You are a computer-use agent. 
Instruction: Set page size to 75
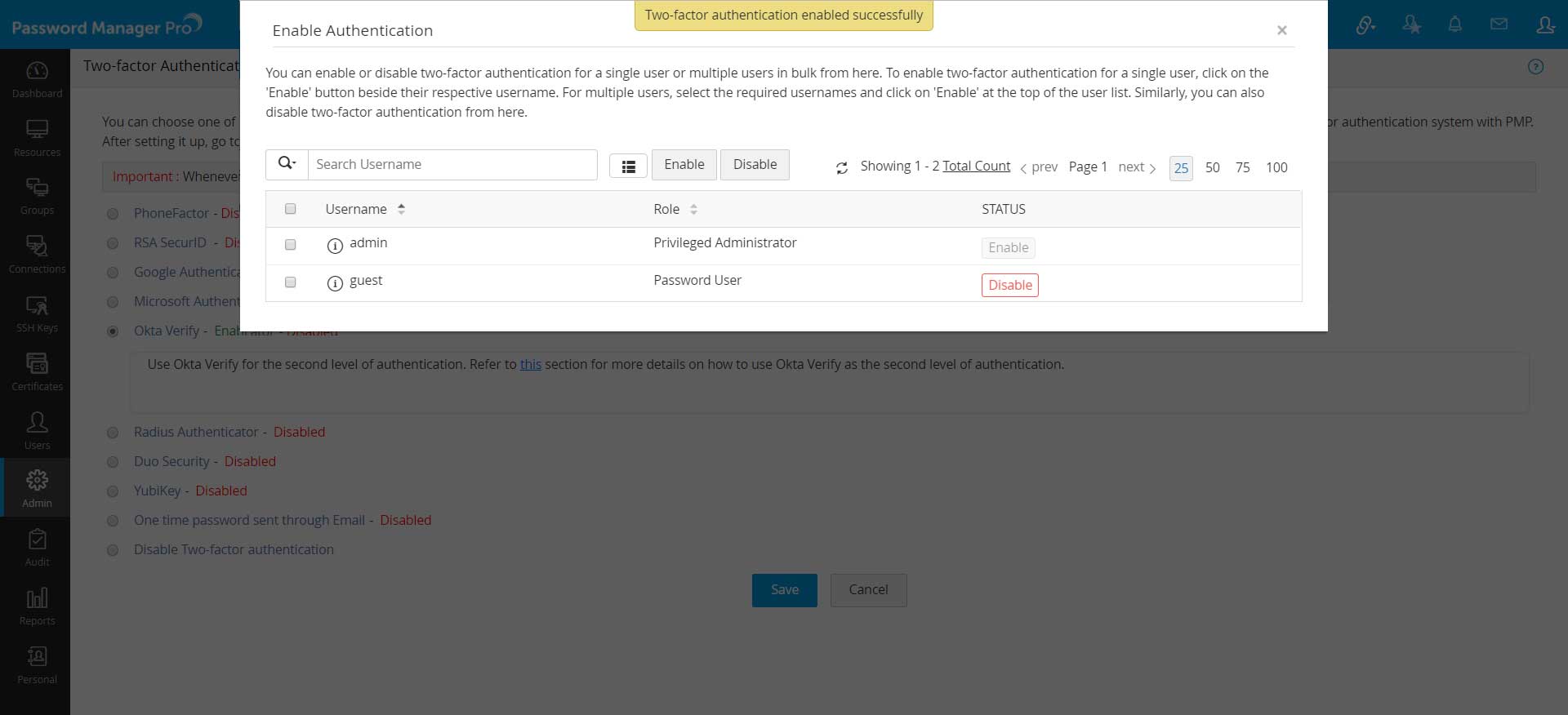pyautogui.click(x=1242, y=167)
